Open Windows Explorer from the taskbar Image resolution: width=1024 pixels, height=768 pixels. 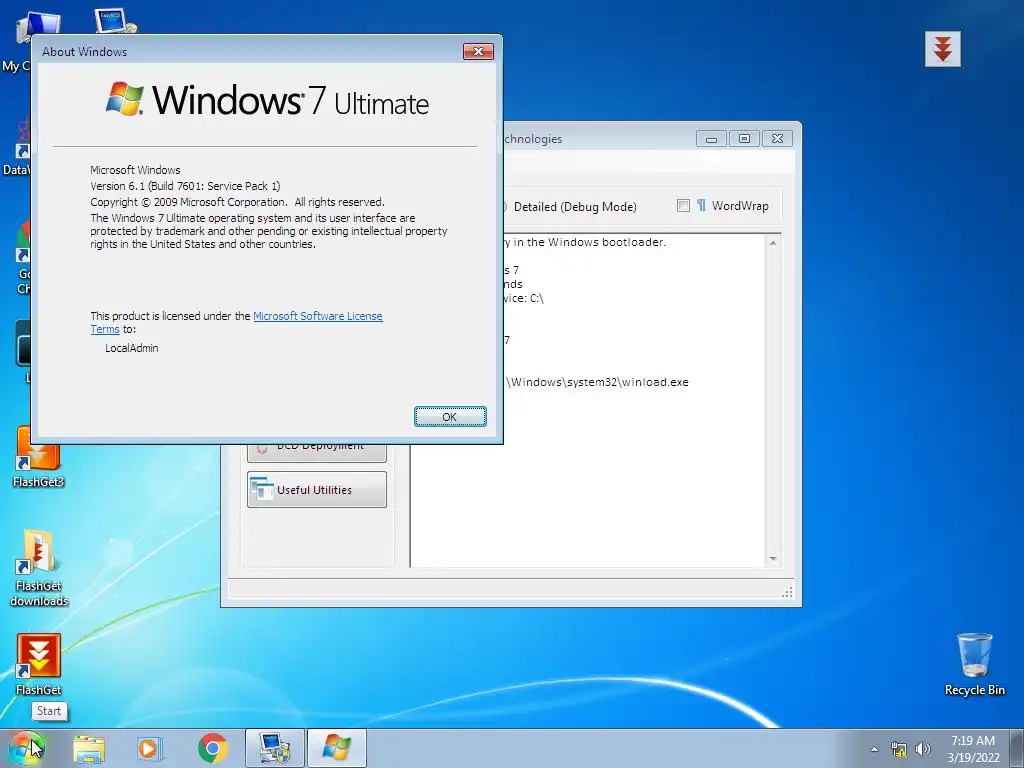coord(89,748)
